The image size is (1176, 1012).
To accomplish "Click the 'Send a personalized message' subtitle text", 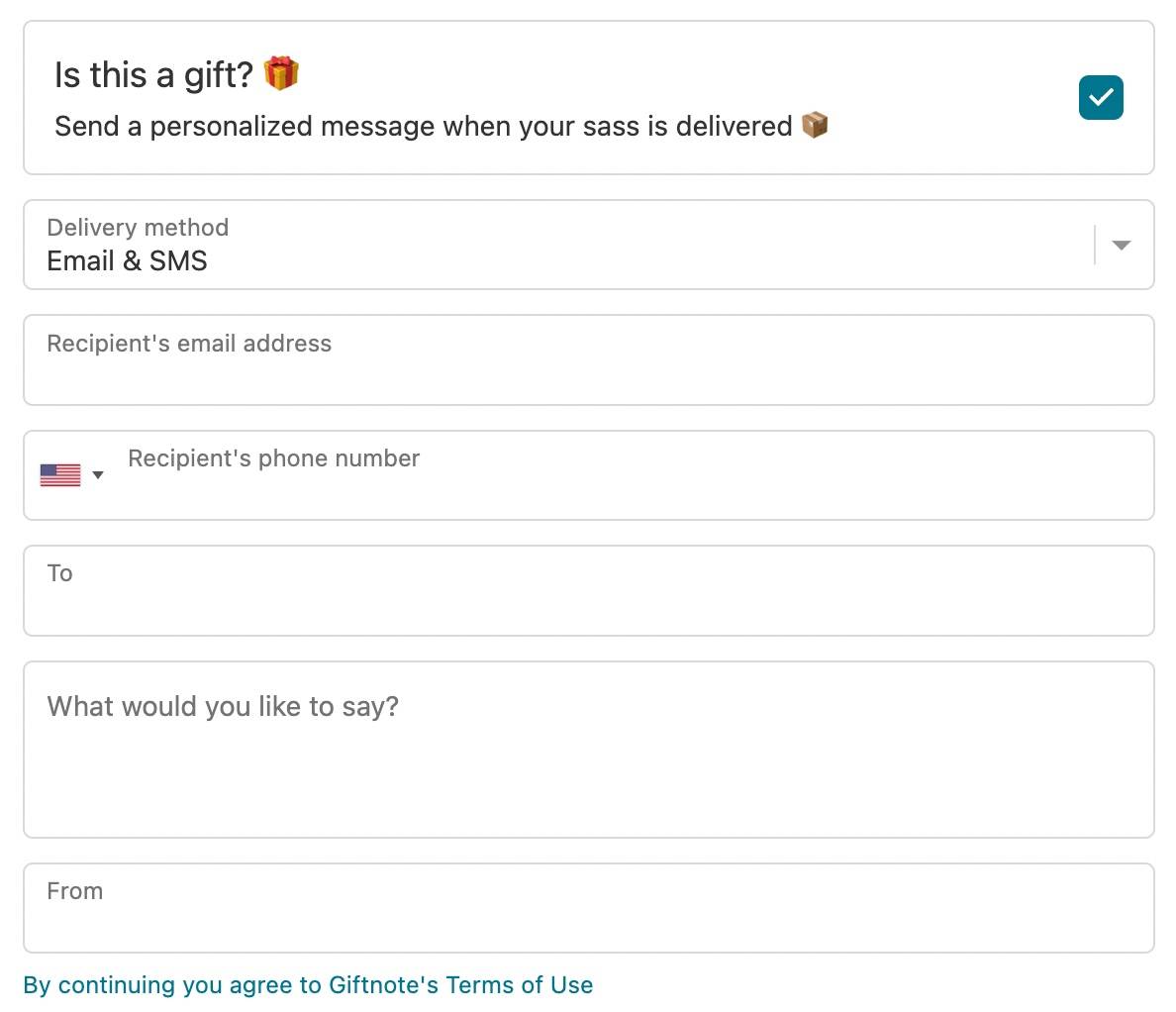I will [x=423, y=126].
